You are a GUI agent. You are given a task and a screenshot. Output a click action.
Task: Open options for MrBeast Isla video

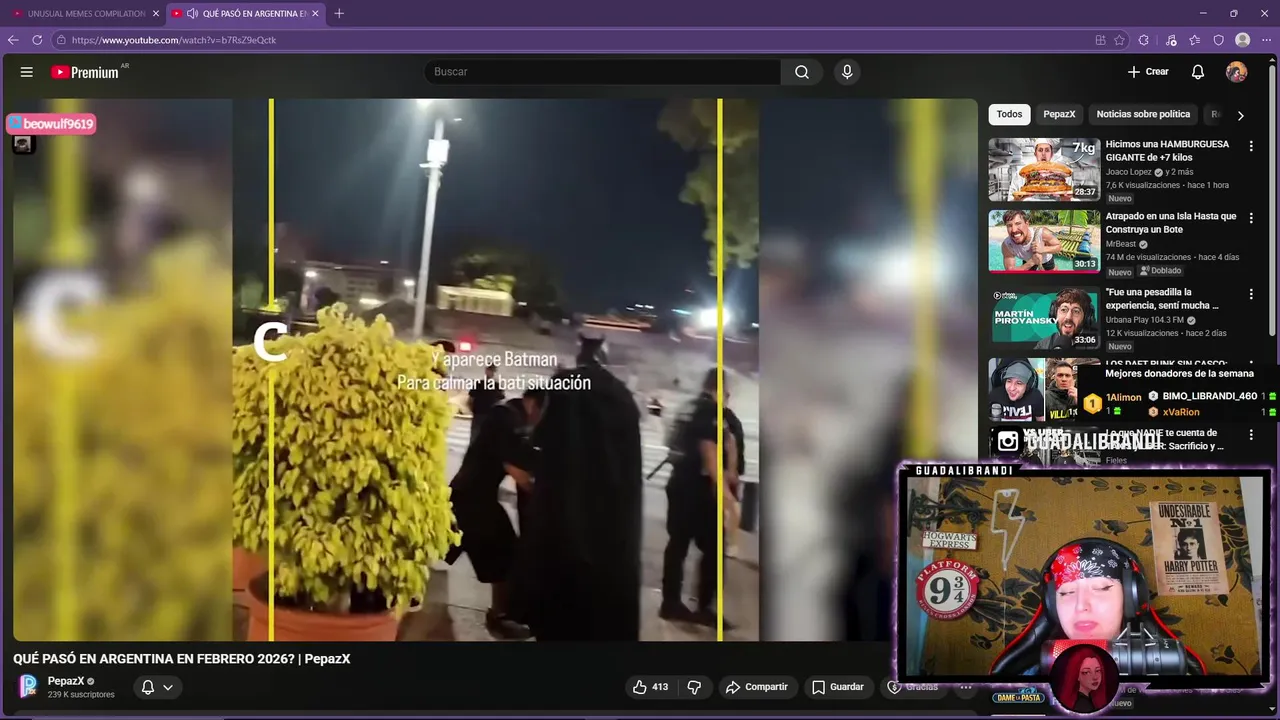click(x=1251, y=218)
